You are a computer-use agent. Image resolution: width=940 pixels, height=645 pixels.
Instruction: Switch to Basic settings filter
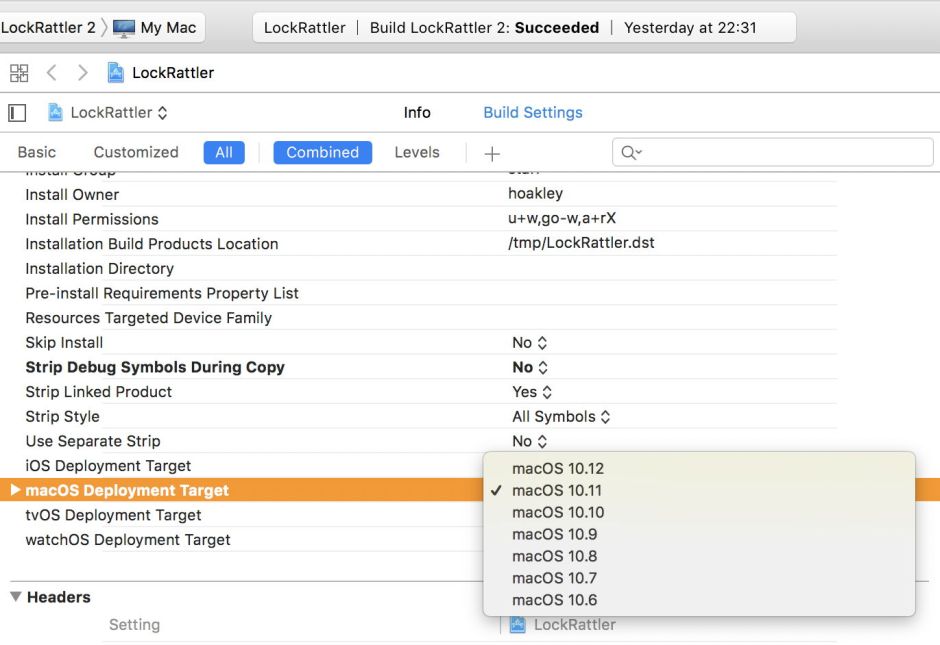37,153
